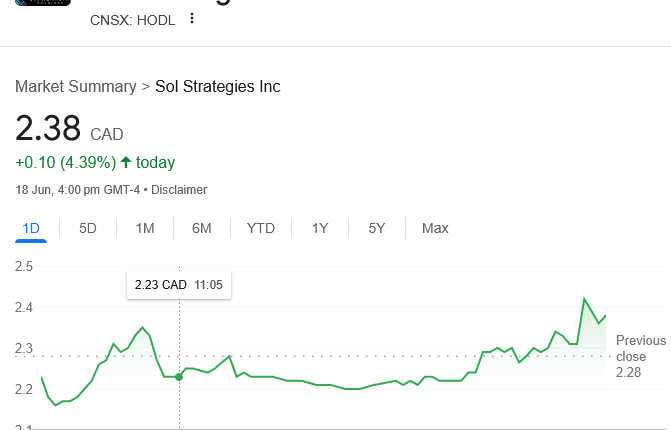Select the 1D time range tab
Image resolution: width=671 pixels, height=430 pixels.
(31, 228)
